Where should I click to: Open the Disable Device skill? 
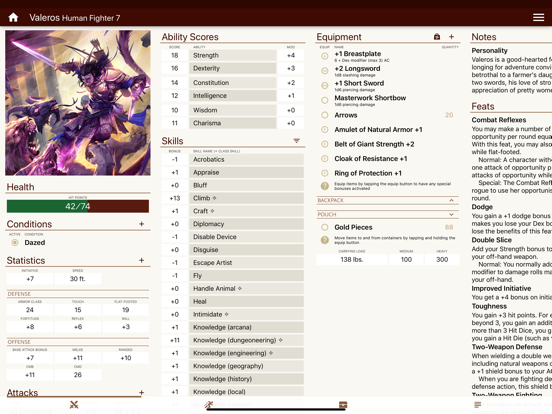pyautogui.click(x=246, y=237)
